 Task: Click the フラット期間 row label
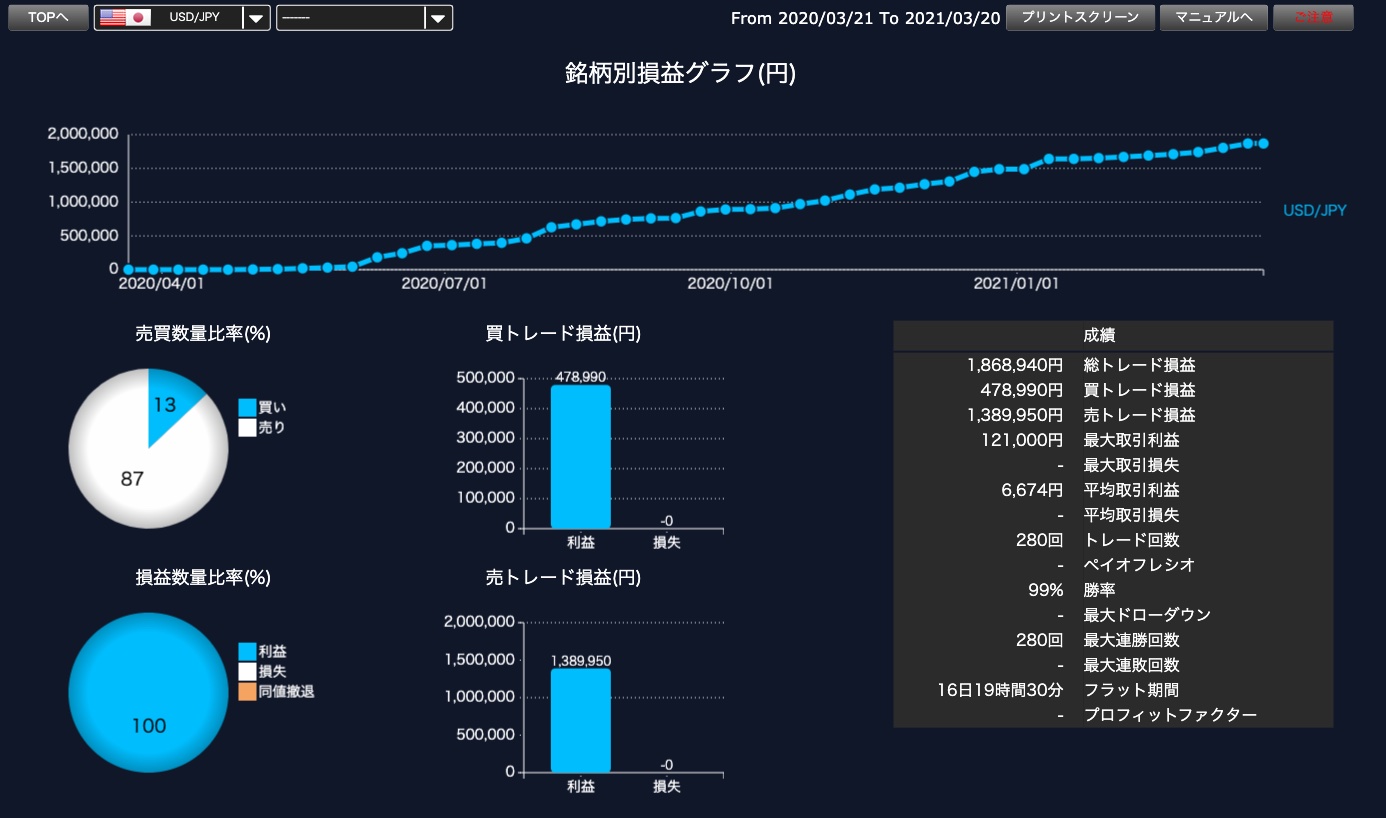pyautogui.click(x=1131, y=690)
